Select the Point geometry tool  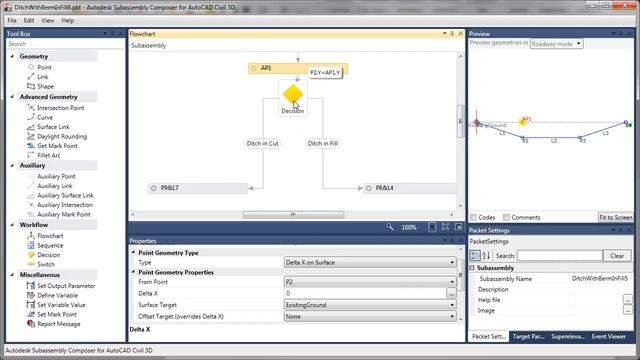(x=40, y=67)
